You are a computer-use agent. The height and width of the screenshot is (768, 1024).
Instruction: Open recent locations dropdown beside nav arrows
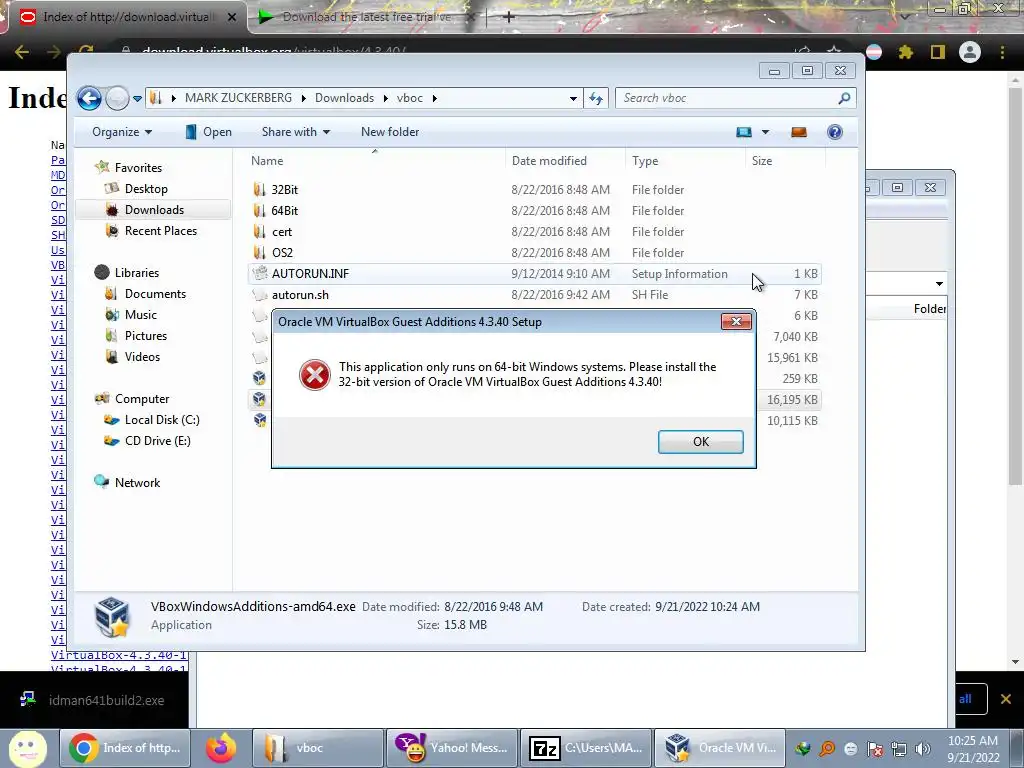[137, 99]
